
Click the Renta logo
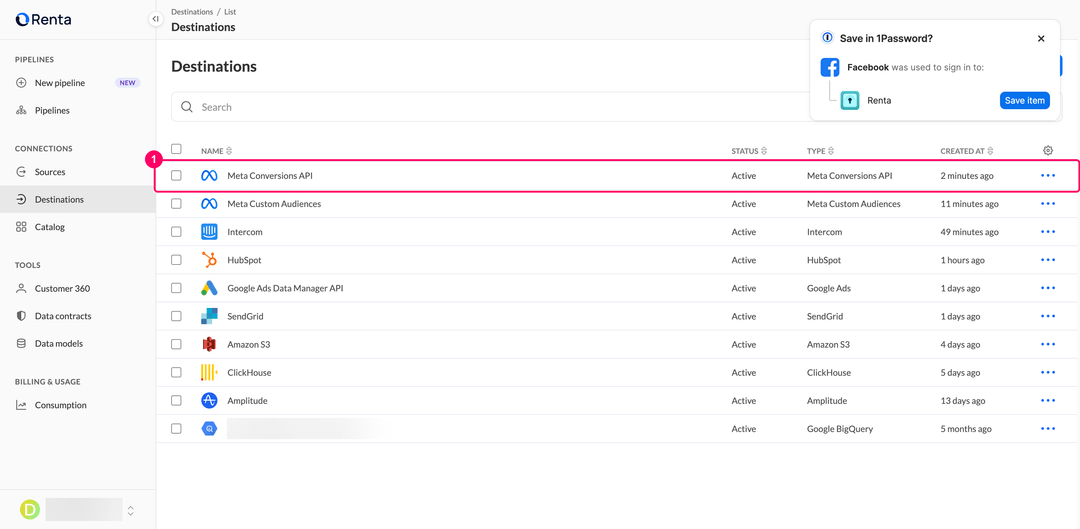tap(43, 19)
